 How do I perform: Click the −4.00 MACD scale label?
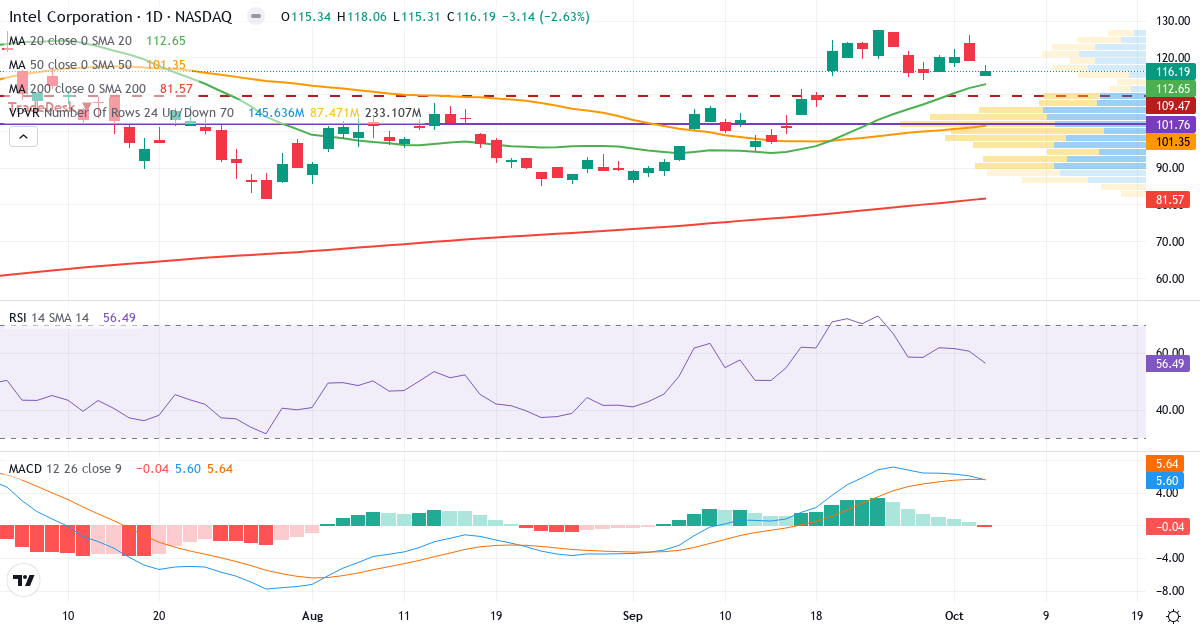(x=1171, y=558)
